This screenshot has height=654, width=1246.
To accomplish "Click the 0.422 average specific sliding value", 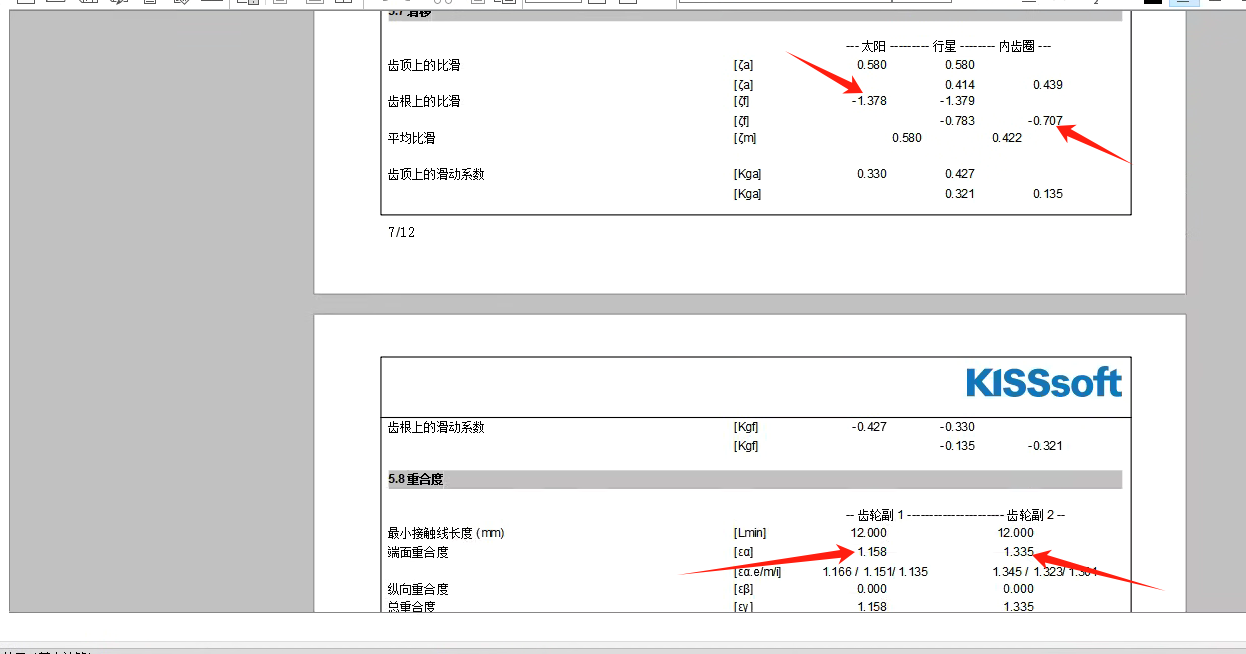I will (1006, 138).
